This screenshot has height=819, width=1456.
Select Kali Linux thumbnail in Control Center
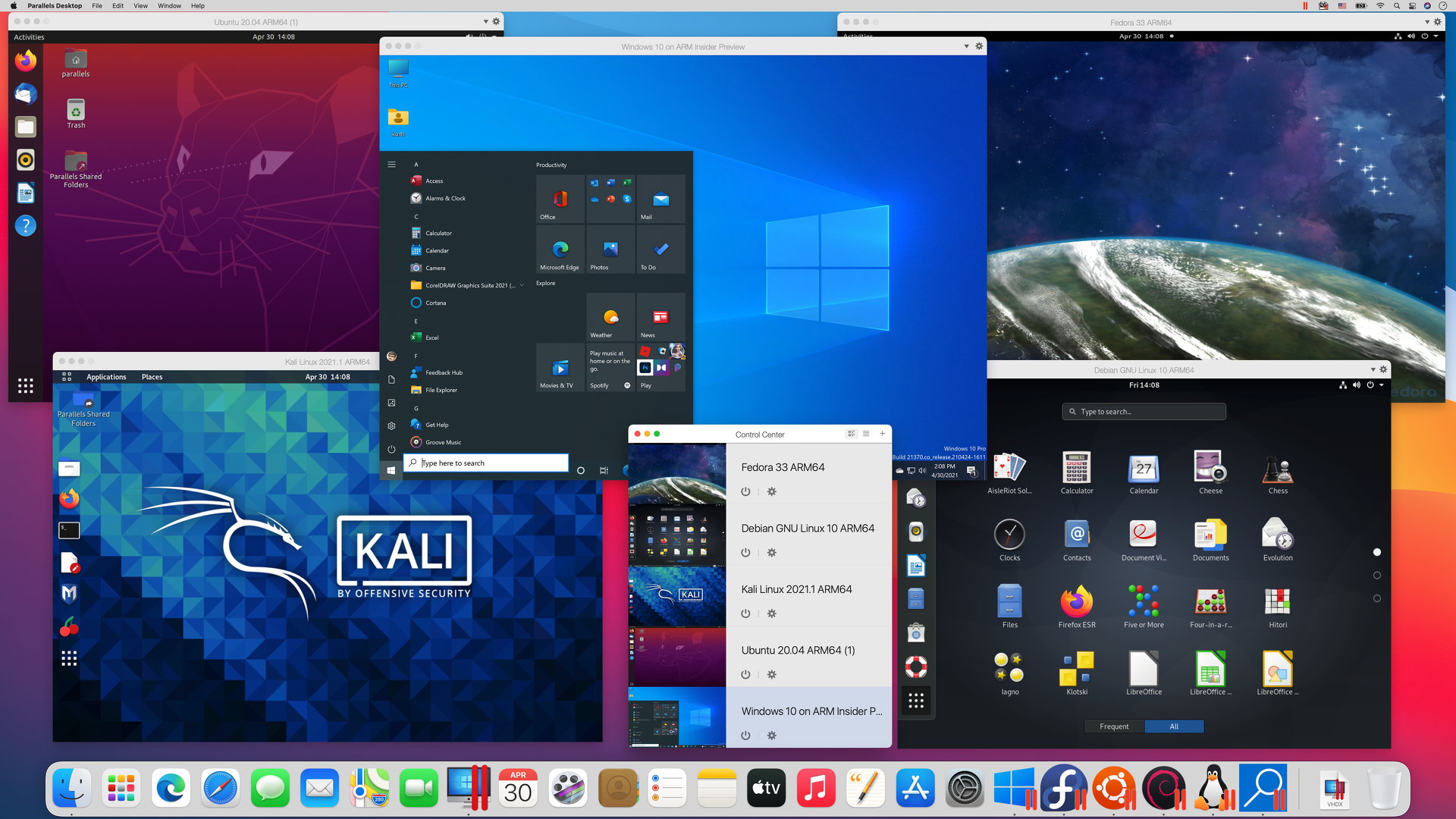click(677, 596)
